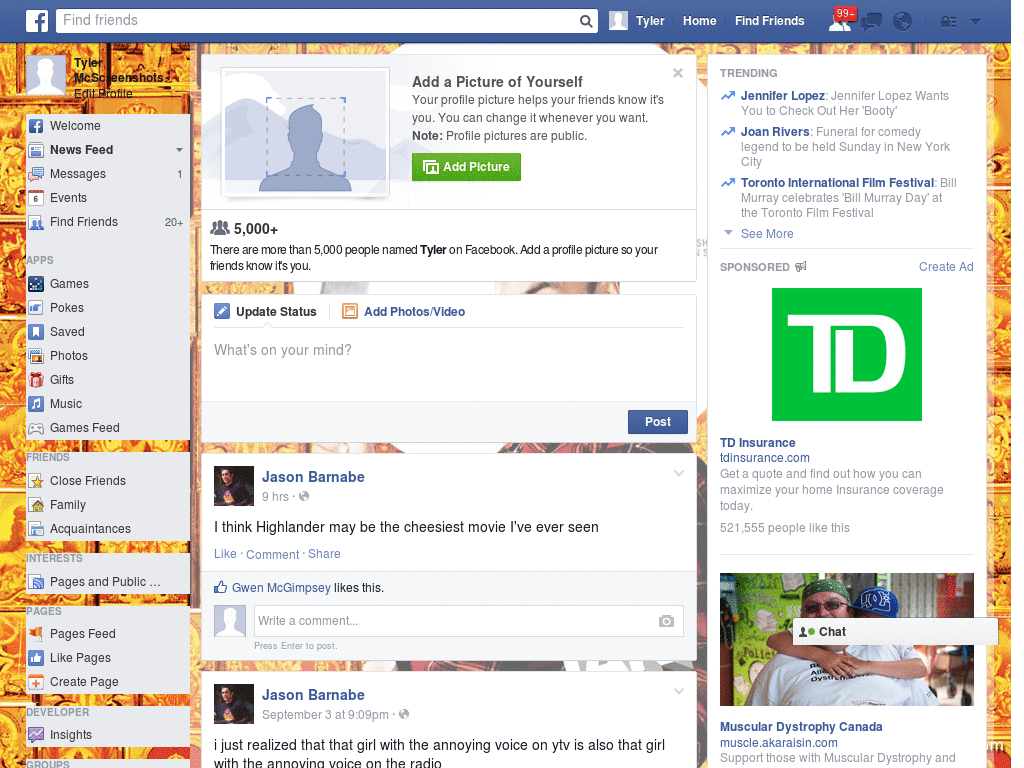Click the Insights chart icon
This screenshot has width=1024, height=768.
tap(36, 735)
